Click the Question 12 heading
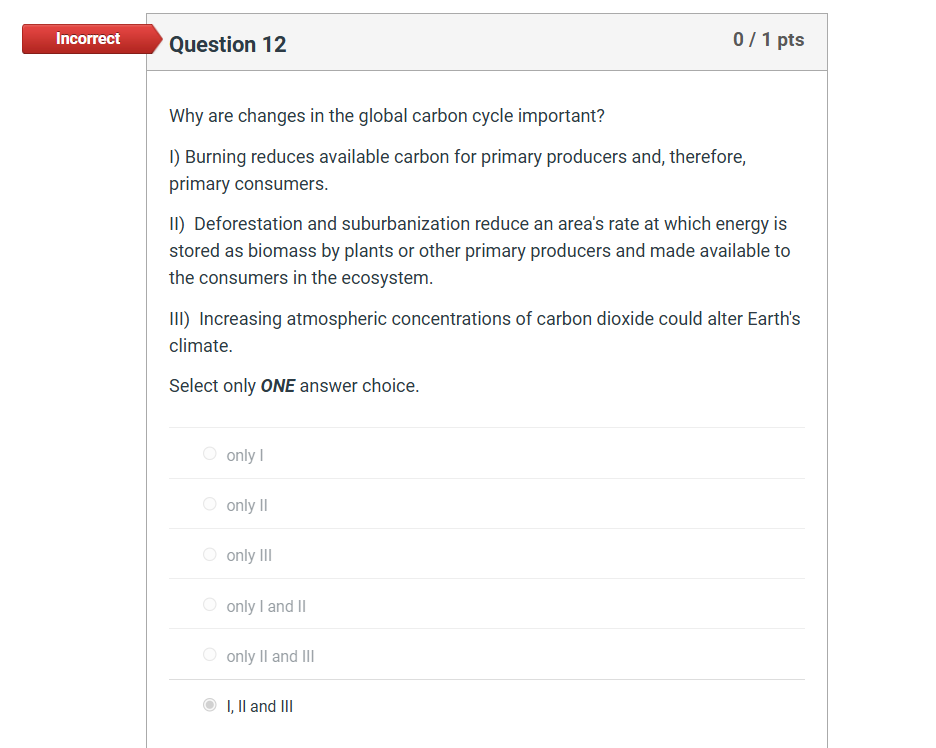 coord(227,45)
